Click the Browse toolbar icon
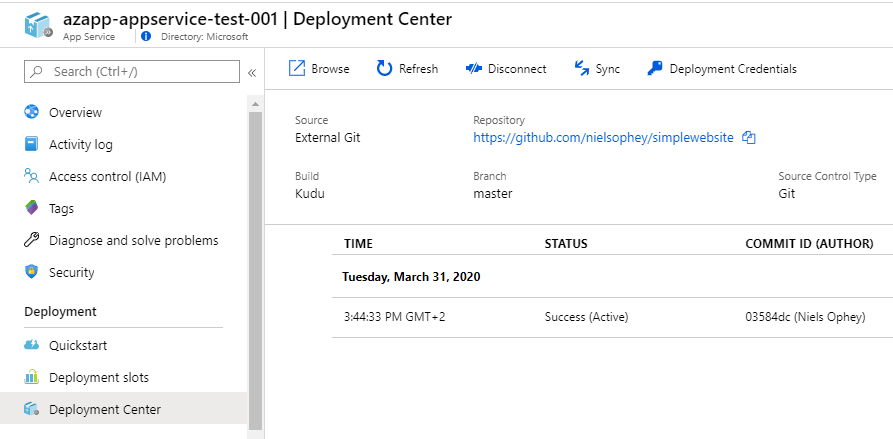Image resolution: width=893 pixels, height=439 pixels. pos(297,68)
